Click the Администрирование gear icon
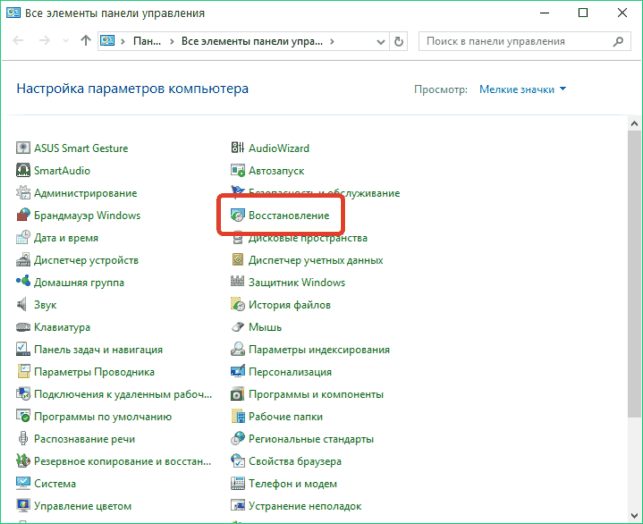Image resolution: width=643 pixels, height=524 pixels. coord(23,192)
